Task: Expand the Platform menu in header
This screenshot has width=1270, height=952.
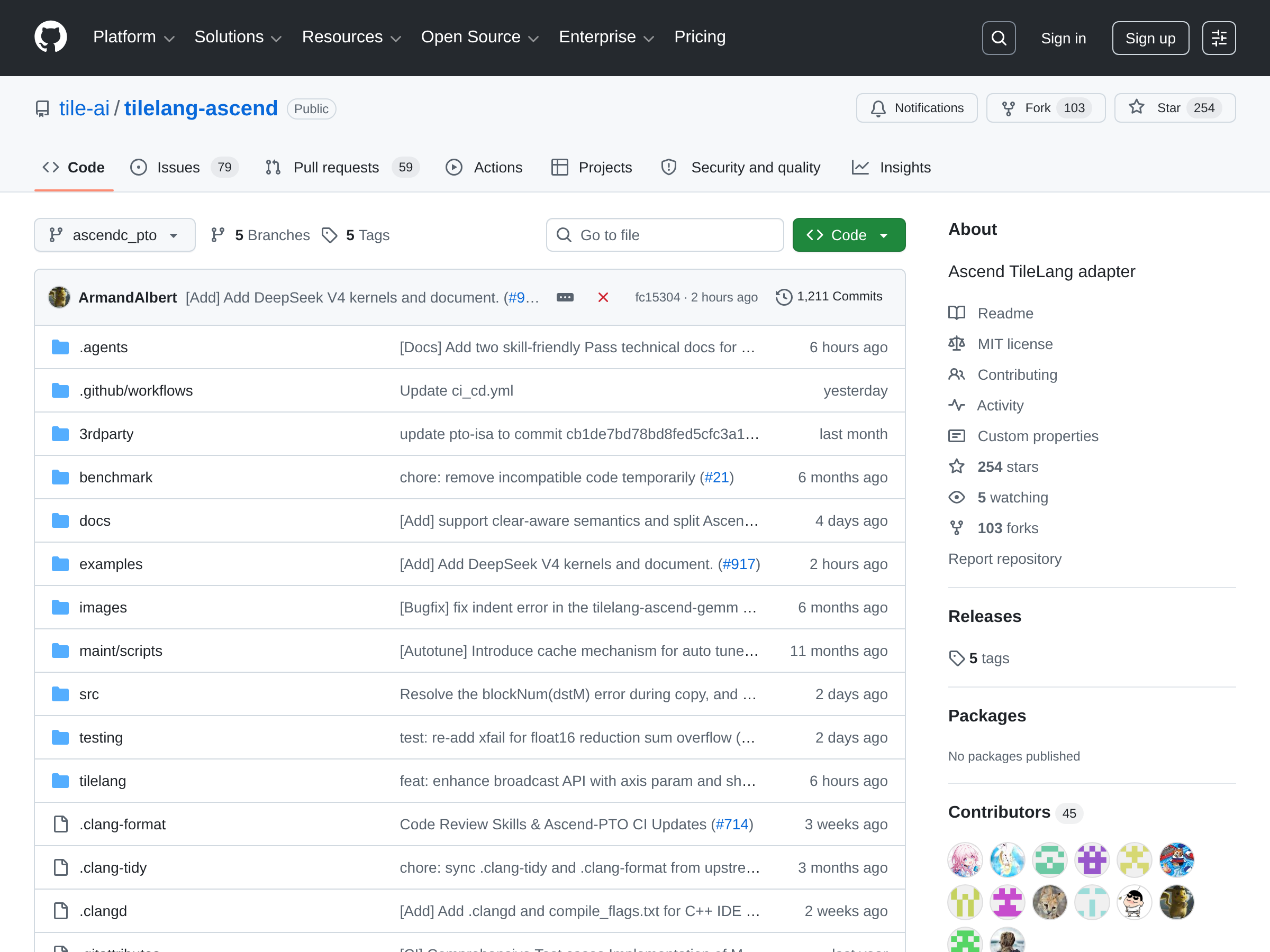Action: coord(133,38)
